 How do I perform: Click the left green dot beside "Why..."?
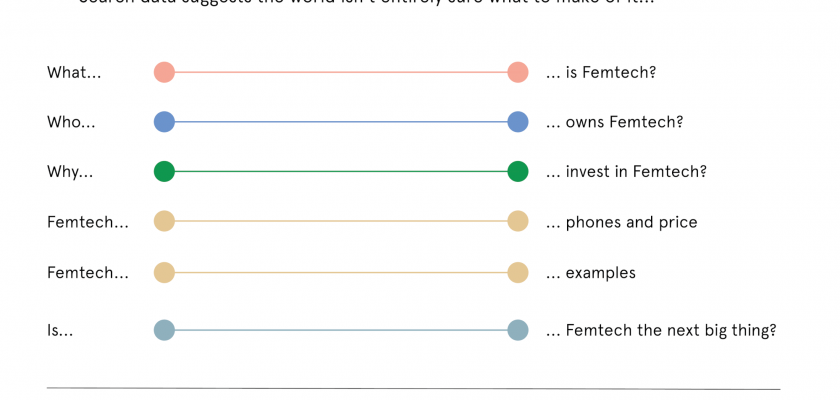(164, 172)
